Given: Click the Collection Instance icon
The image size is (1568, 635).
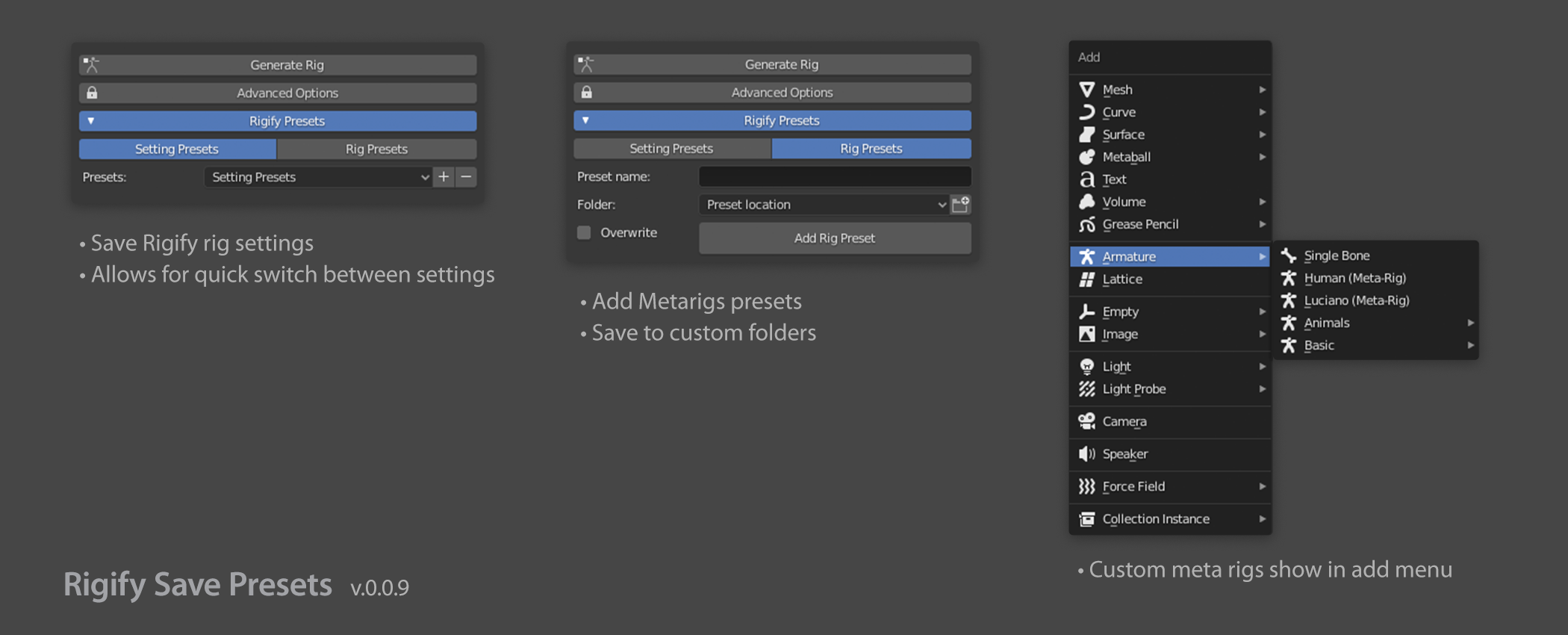Looking at the screenshot, I should 1087,518.
